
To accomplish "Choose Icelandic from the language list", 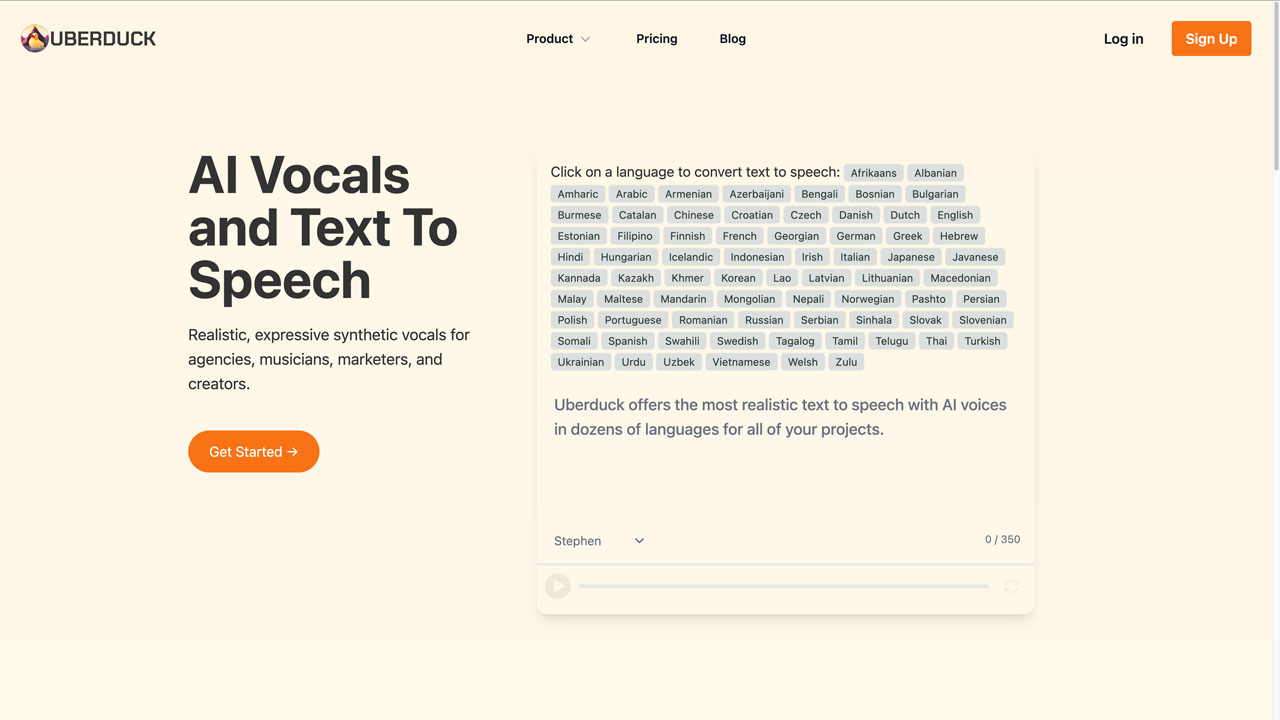I will [x=690, y=256].
